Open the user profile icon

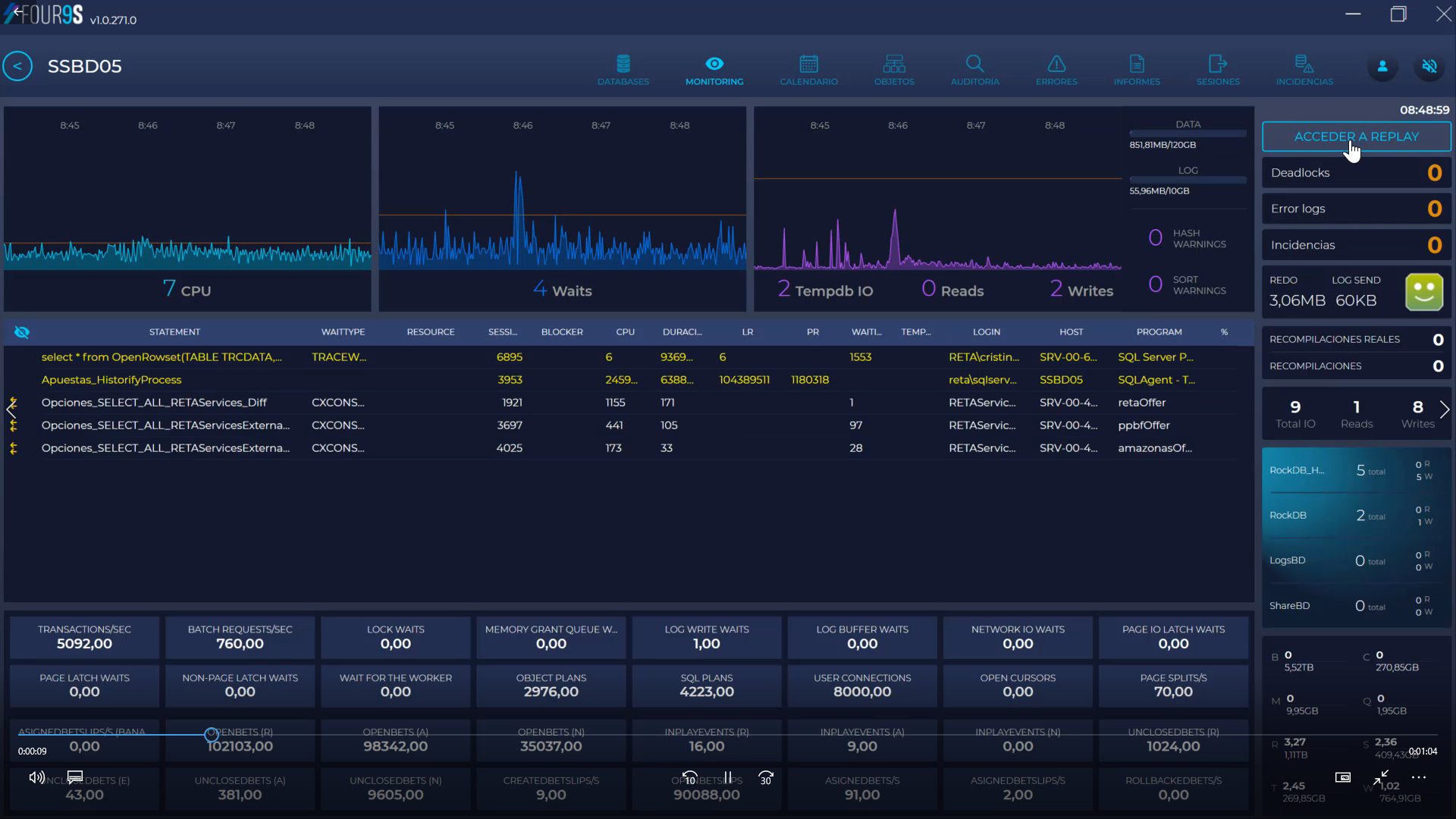coord(1382,66)
